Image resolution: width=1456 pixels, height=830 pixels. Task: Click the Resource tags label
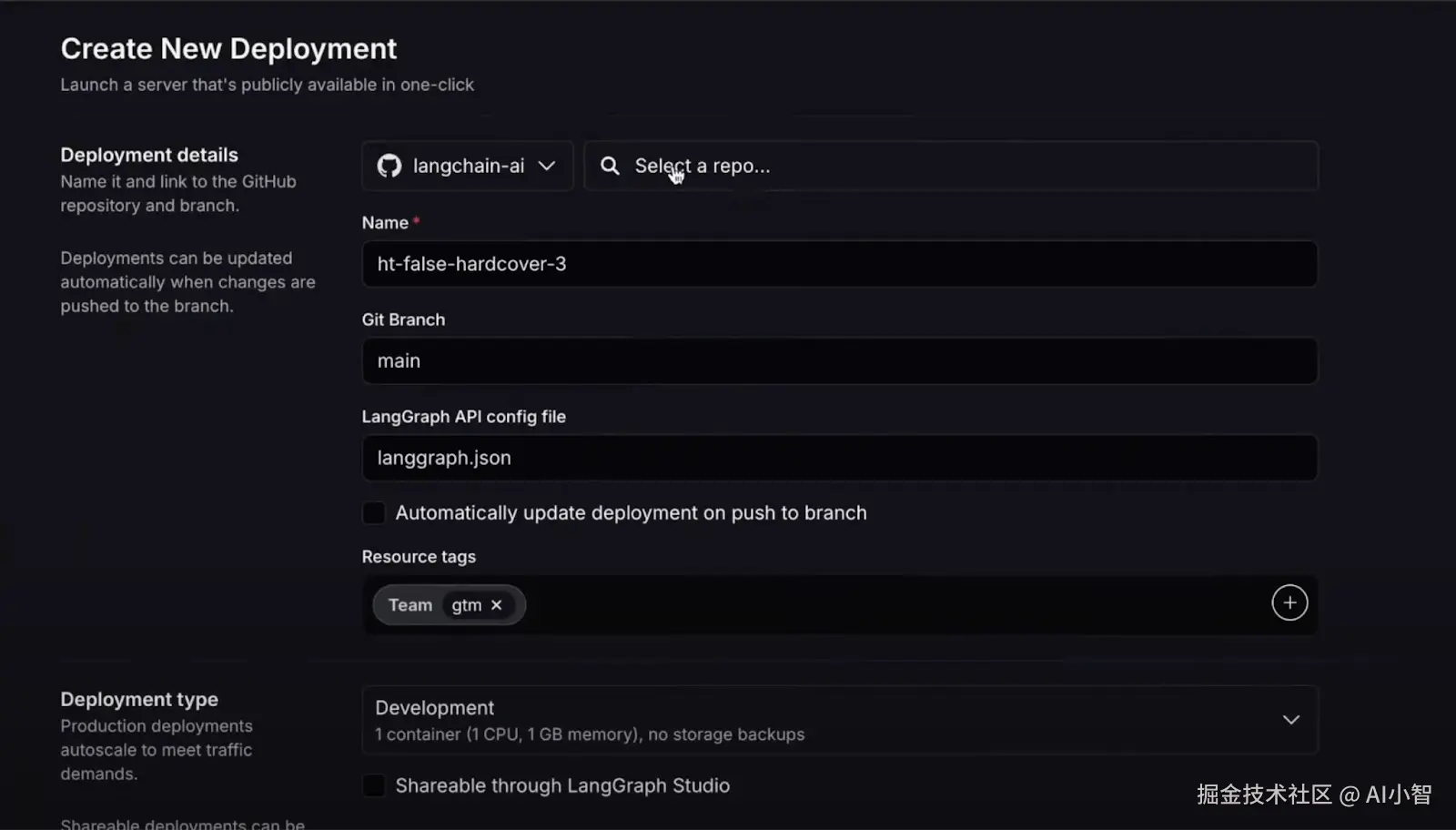click(419, 557)
